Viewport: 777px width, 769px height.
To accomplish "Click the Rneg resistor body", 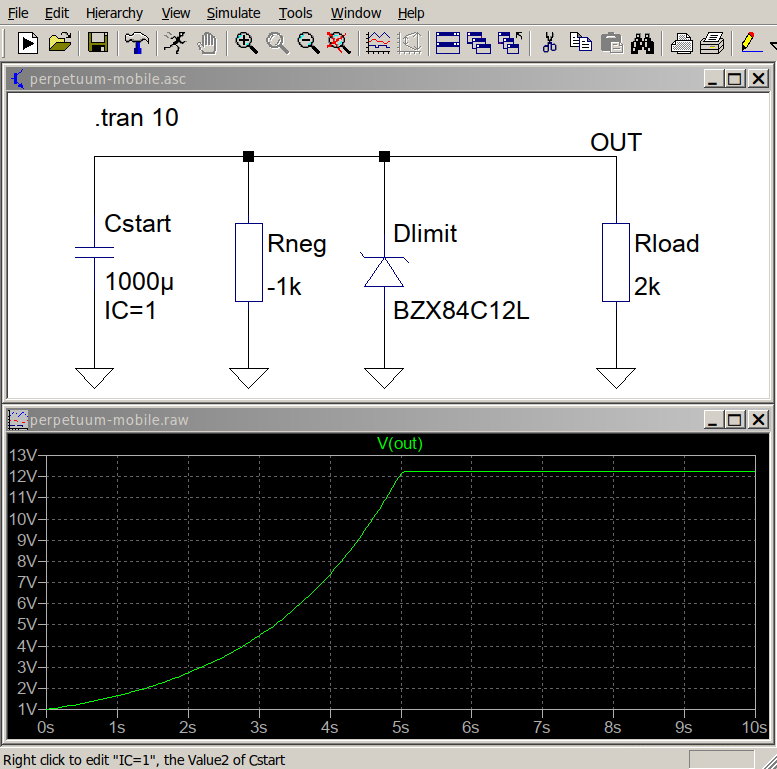I will coord(249,262).
